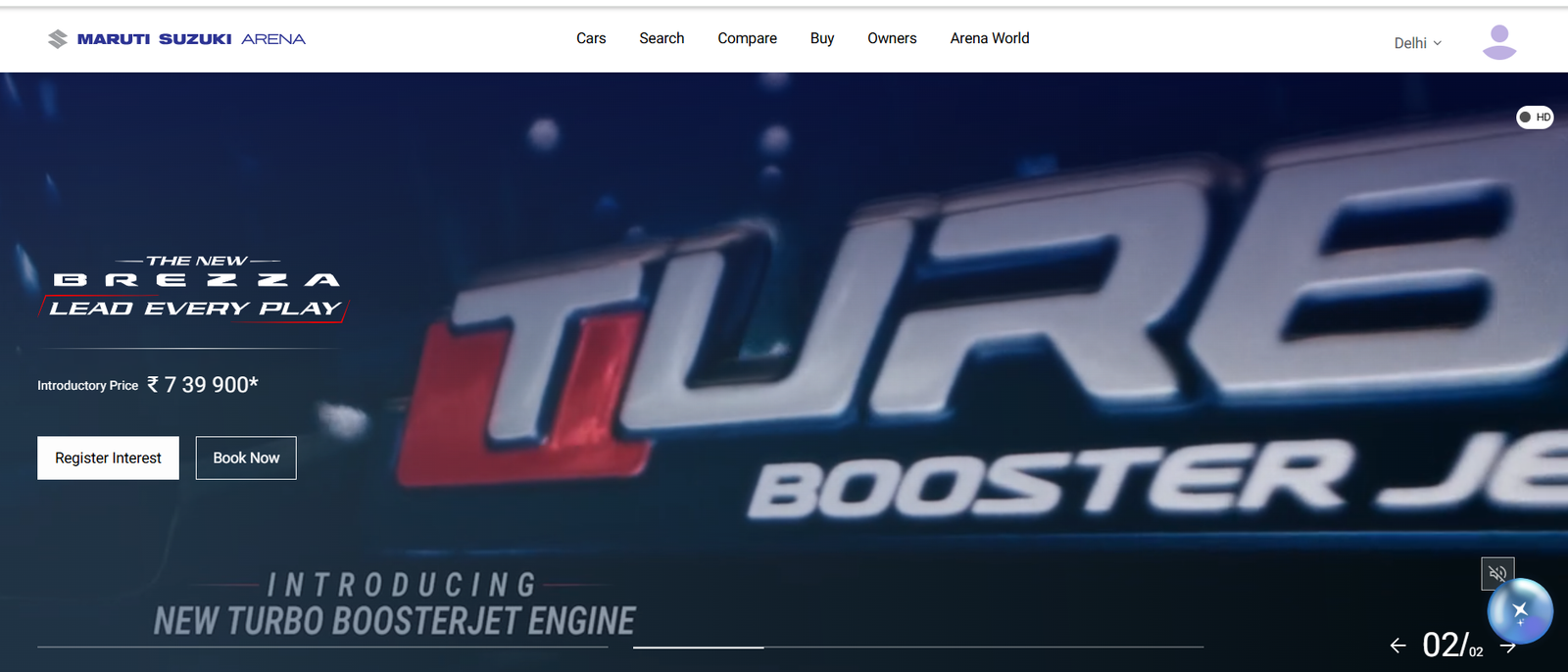Screen dimensions: 1568x672
Task: Open the Arena World menu
Action: [990, 38]
